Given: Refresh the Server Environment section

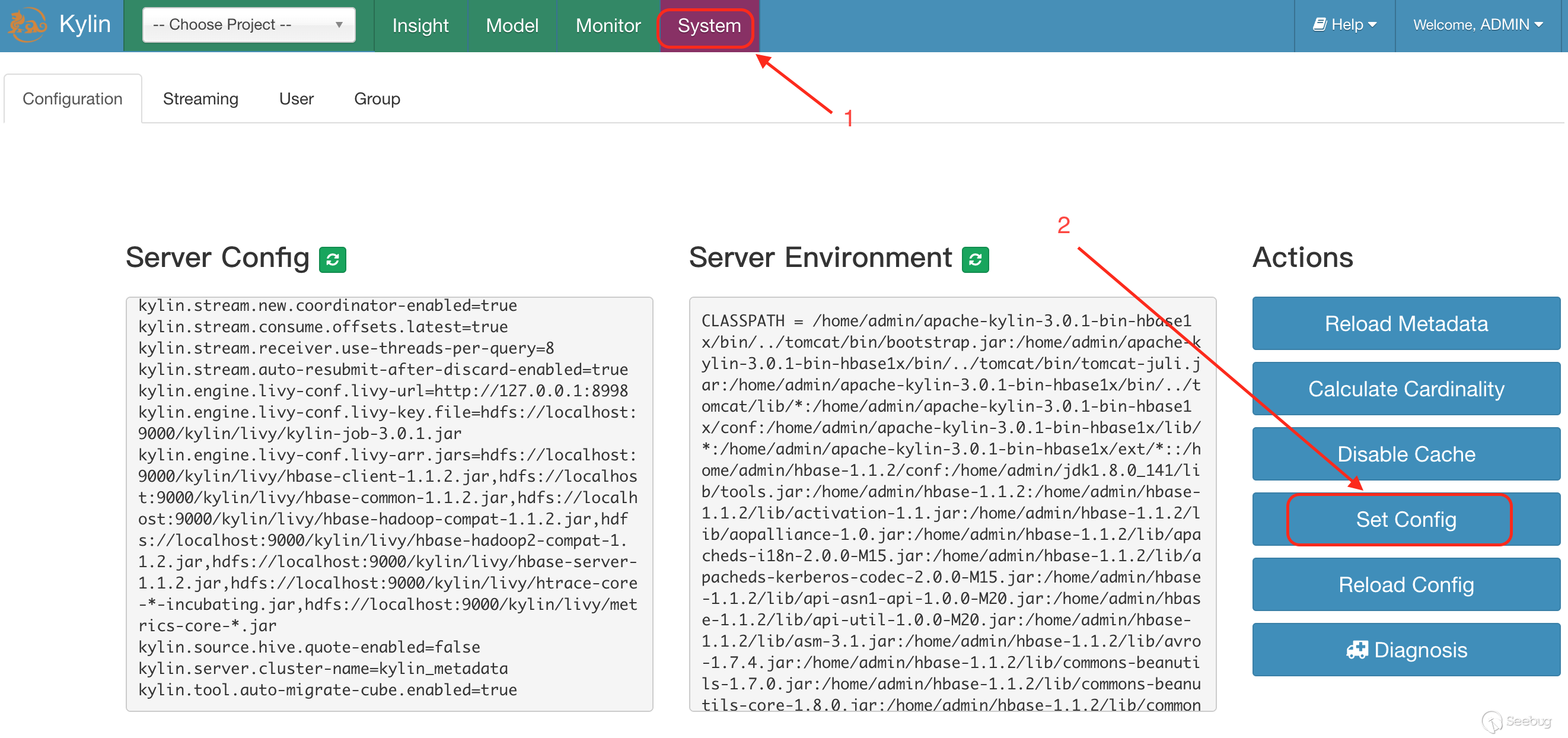Looking at the screenshot, I should (974, 260).
